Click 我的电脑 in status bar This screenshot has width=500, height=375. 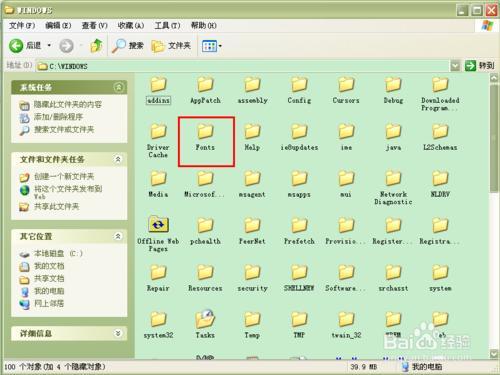point(422,367)
